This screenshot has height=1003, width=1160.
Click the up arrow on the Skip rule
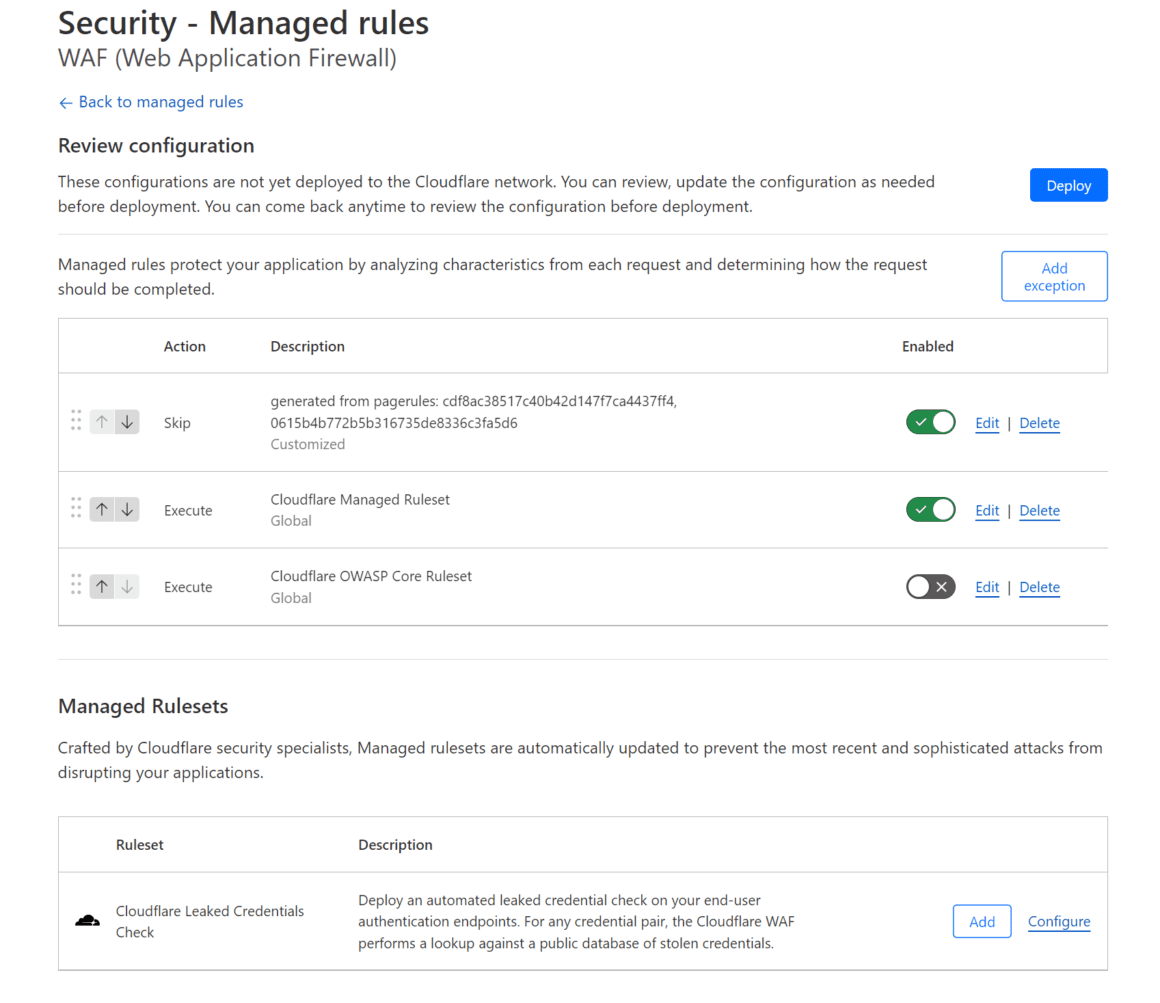click(101, 421)
